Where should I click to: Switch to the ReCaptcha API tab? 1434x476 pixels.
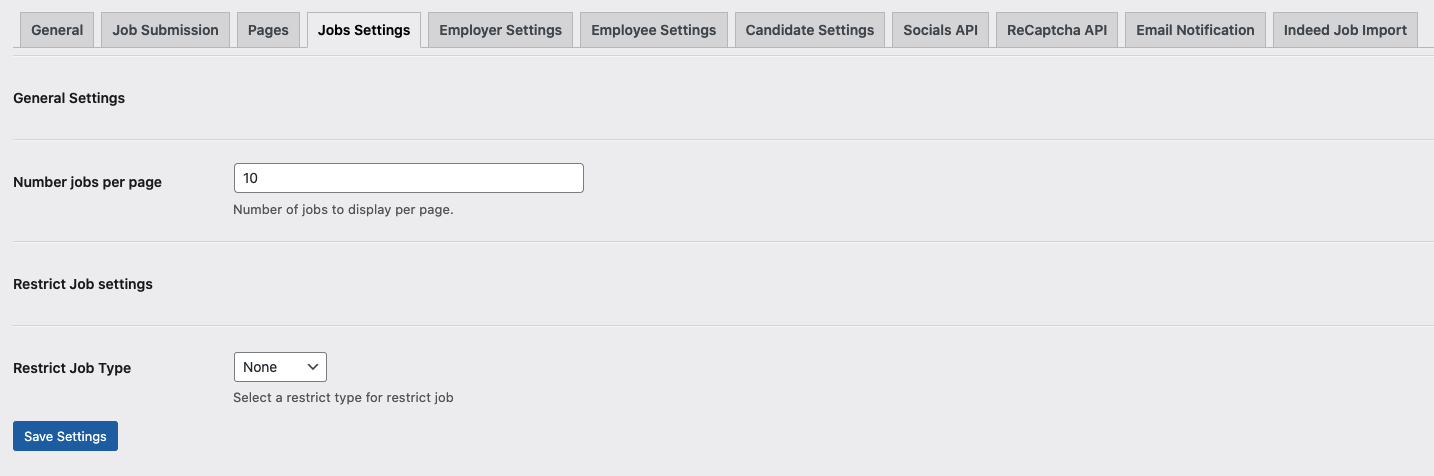(x=1057, y=30)
